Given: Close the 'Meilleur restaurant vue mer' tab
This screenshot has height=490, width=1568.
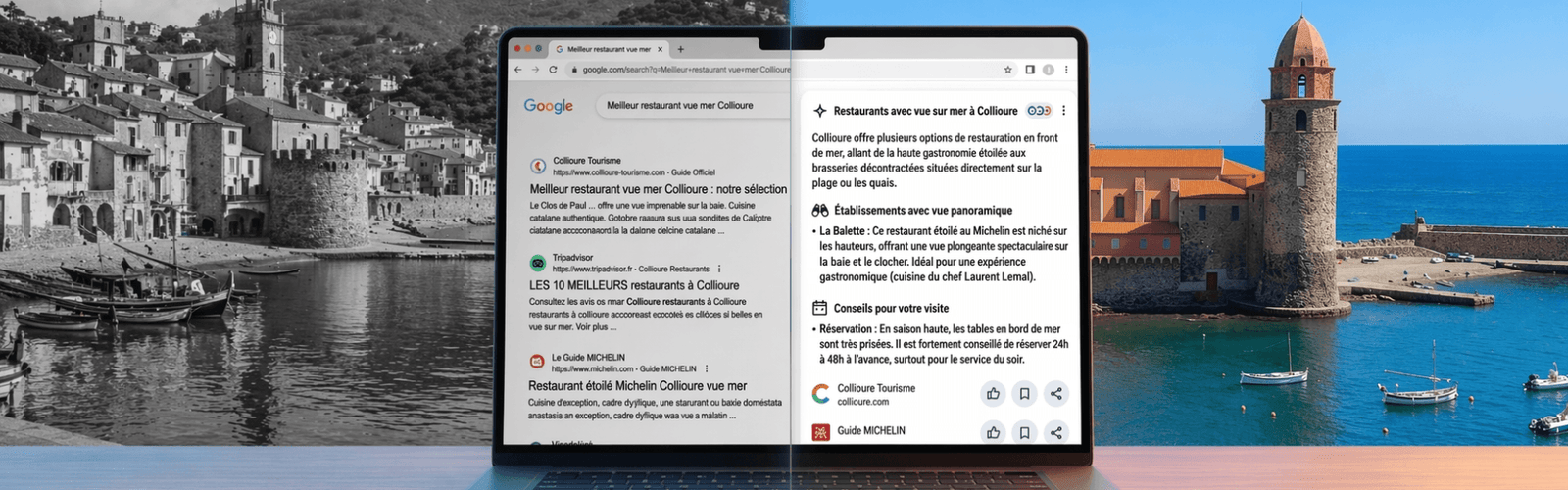Looking at the screenshot, I should [661, 49].
